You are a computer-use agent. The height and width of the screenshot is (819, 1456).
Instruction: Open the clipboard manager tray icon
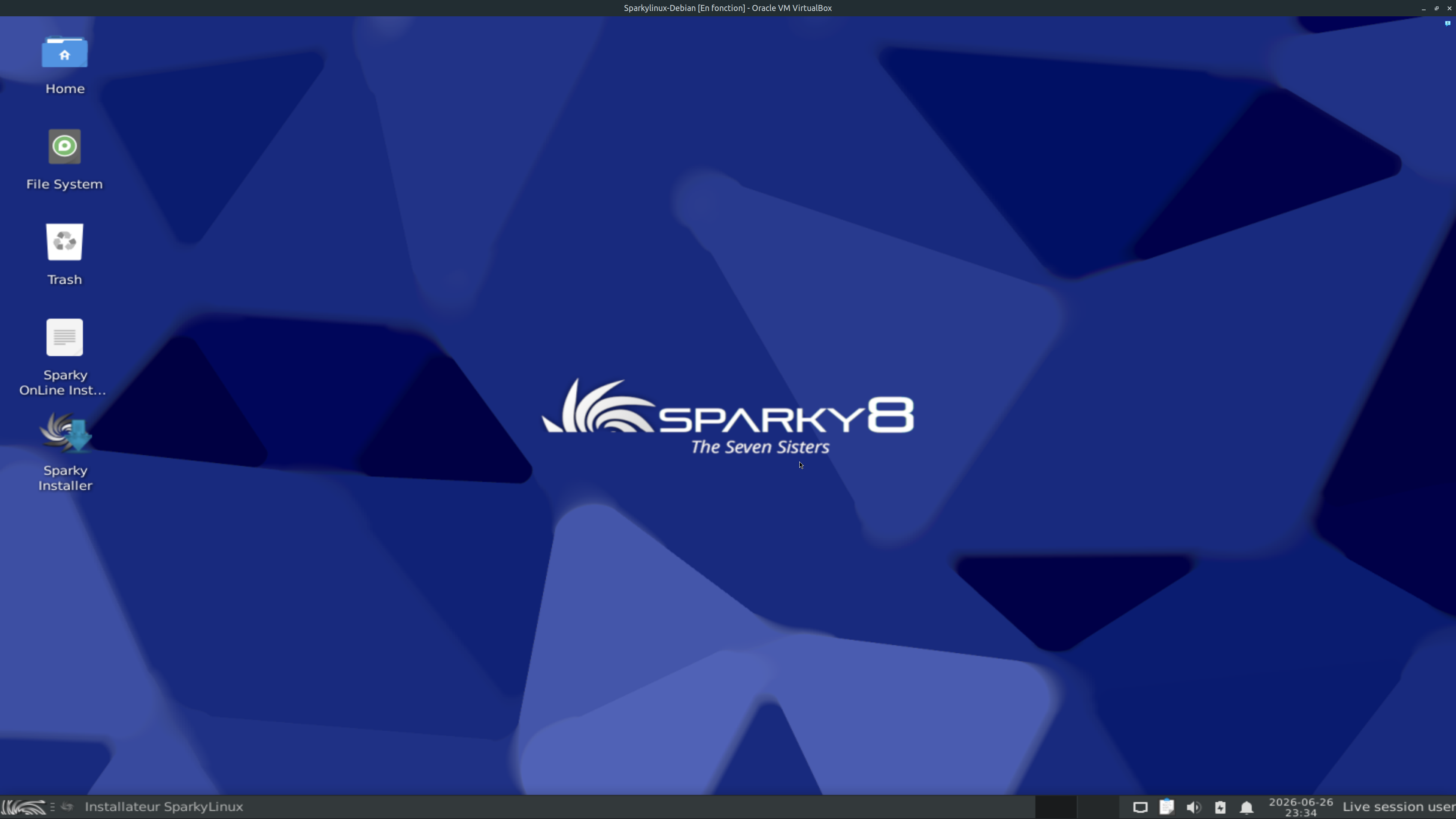coord(1167,807)
